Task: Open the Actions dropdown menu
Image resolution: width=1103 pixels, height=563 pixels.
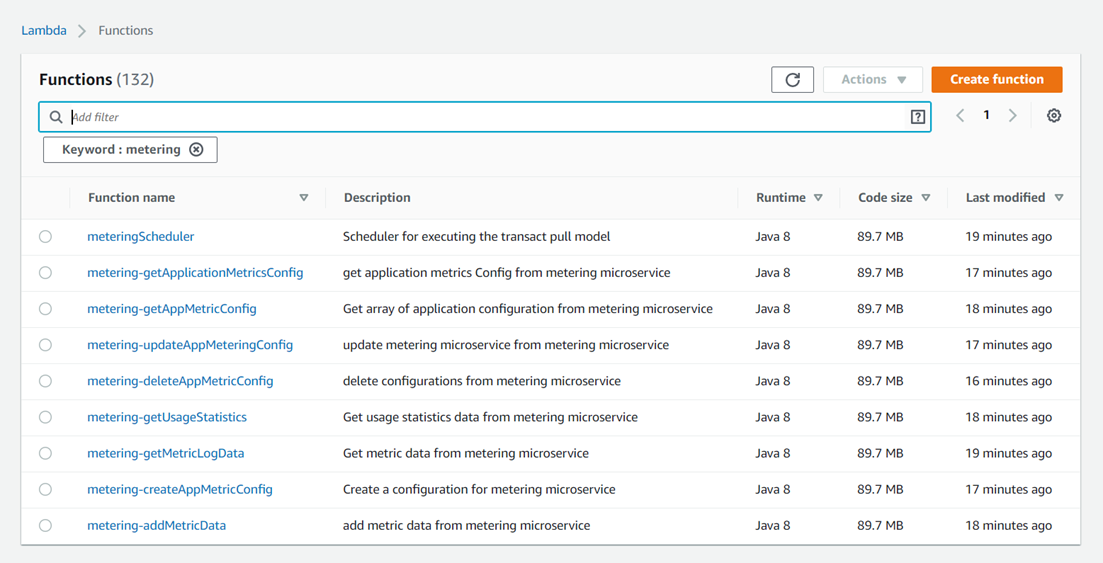Action: (x=872, y=80)
